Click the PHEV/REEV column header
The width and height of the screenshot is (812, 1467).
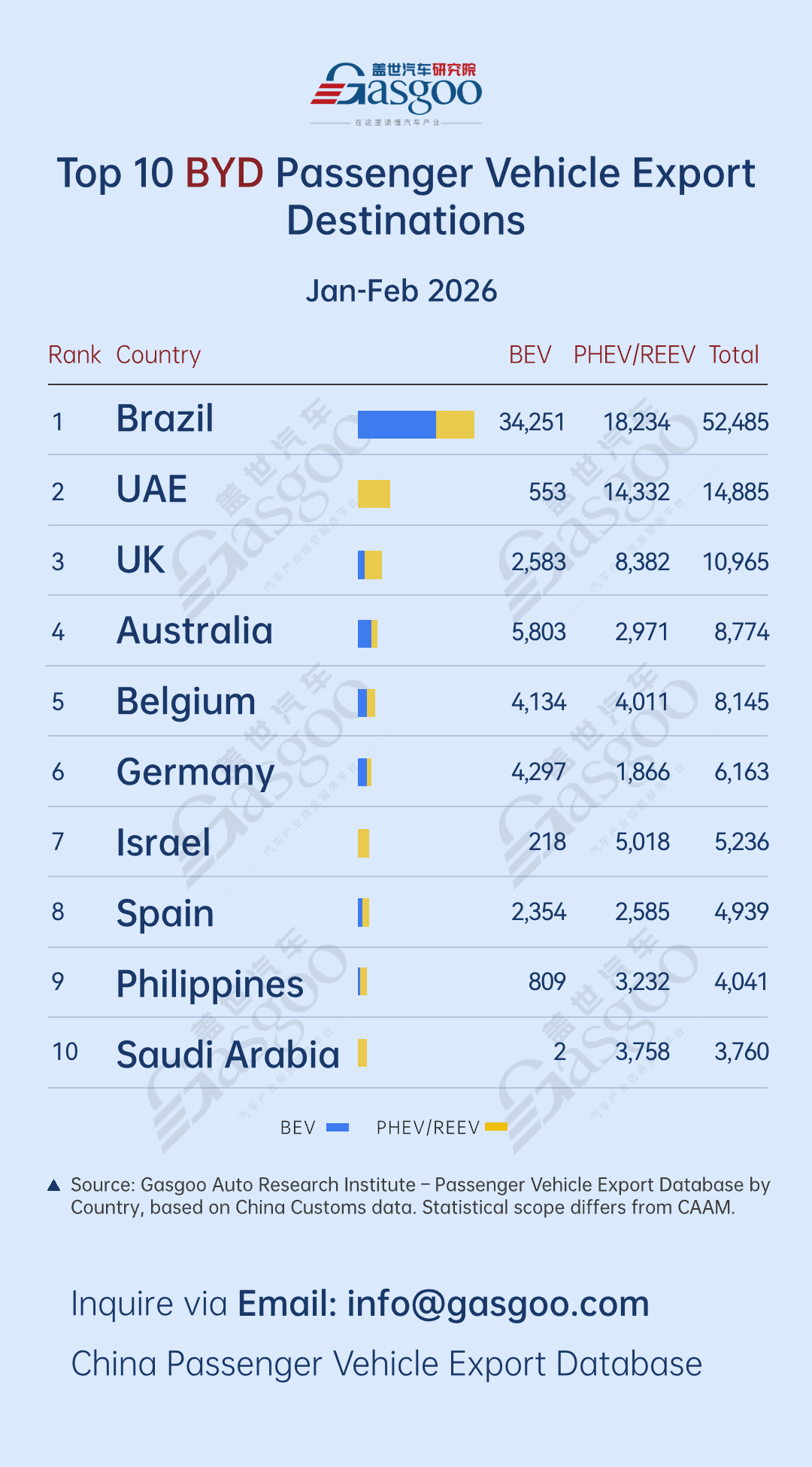click(634, 354)
